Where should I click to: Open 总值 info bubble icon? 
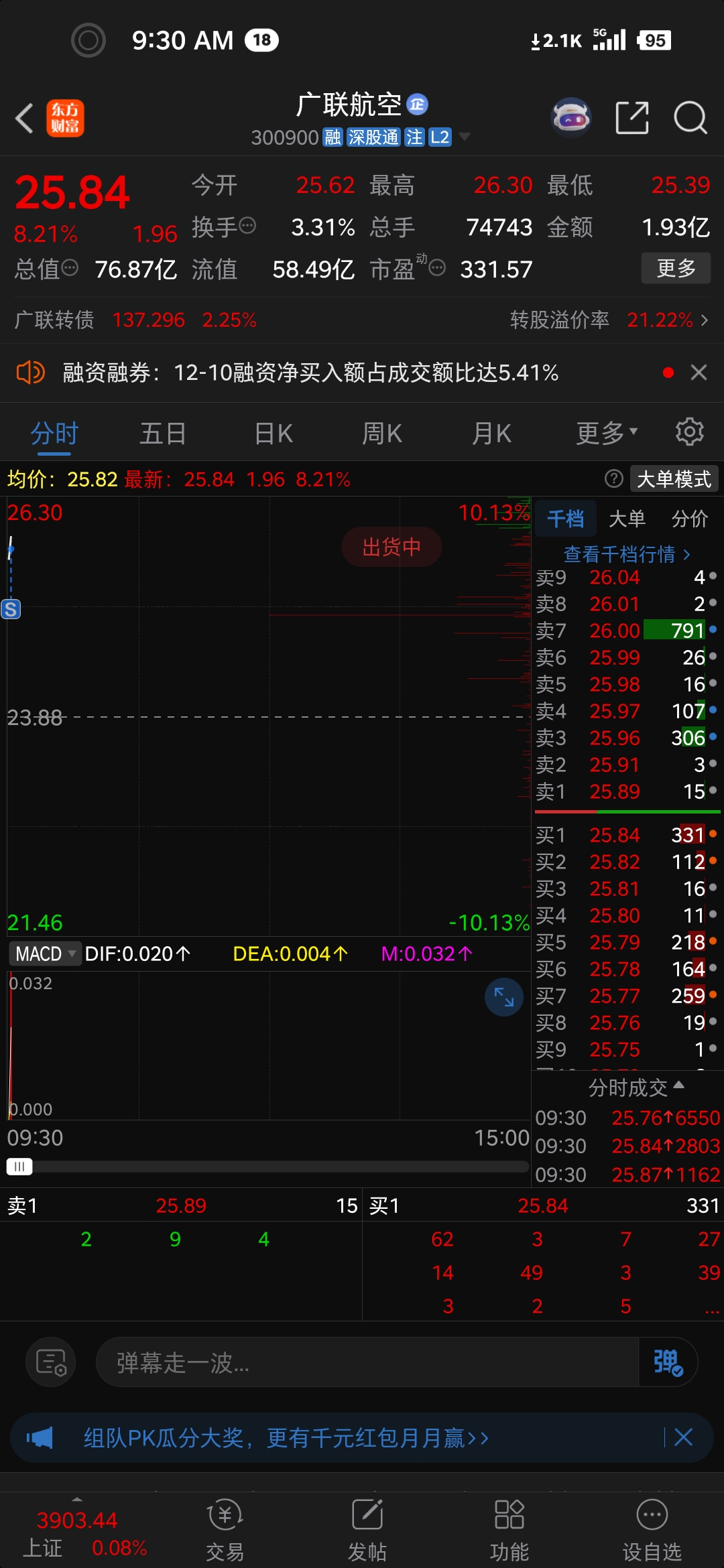coord(70,268)
